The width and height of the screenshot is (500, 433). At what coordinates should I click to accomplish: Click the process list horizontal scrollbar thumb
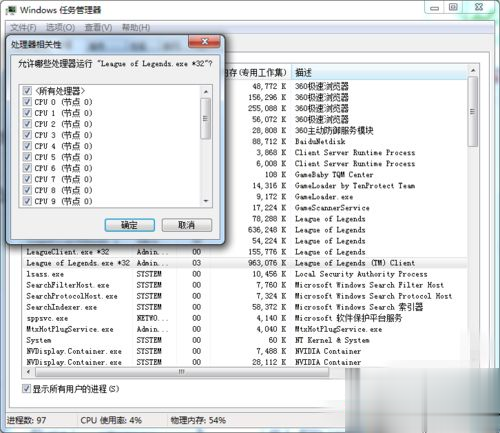click(x=182, y=372)
